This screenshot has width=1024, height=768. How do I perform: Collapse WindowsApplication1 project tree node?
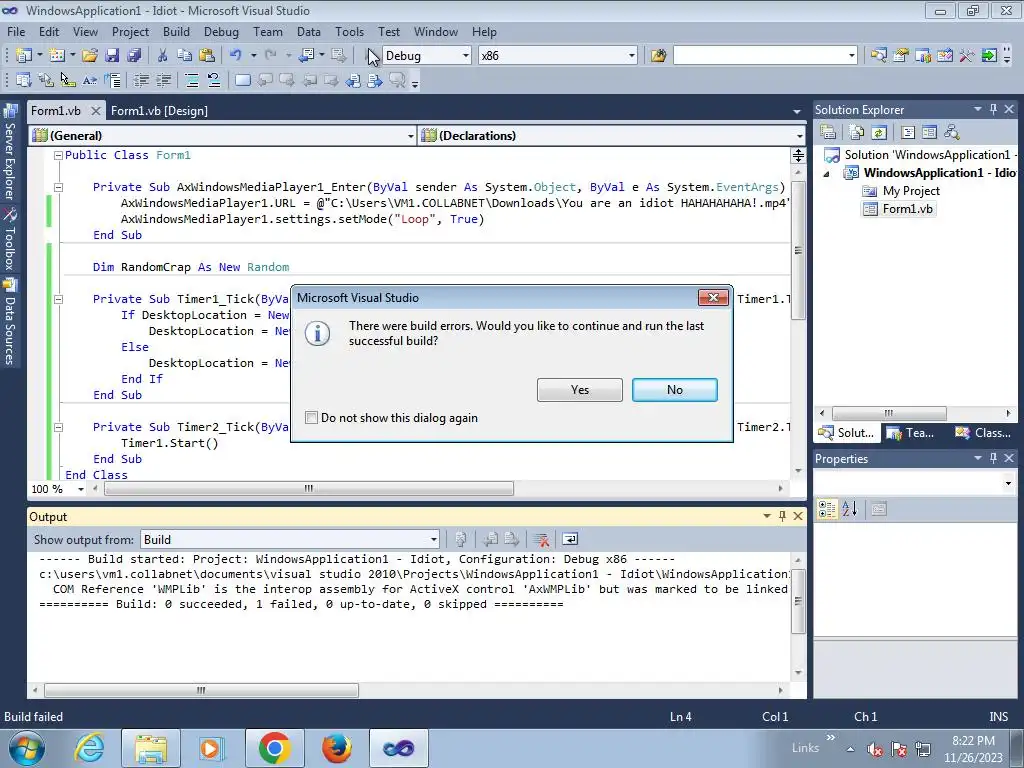pyautogui.click(x=826, y=174)
